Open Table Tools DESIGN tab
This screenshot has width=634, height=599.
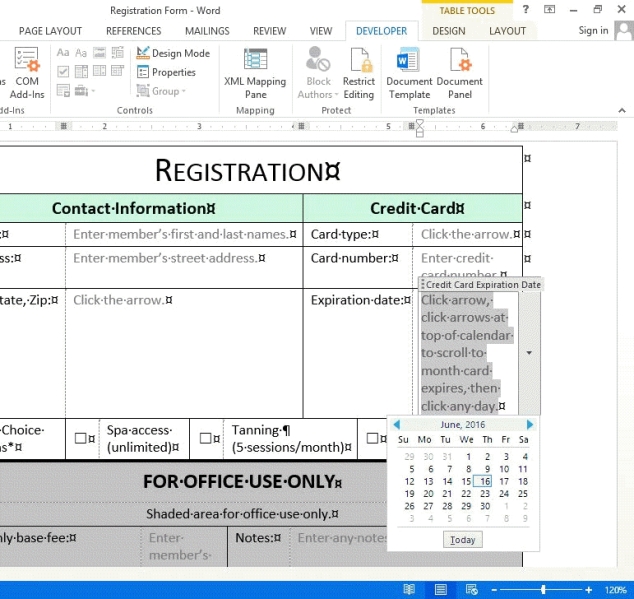449,31
